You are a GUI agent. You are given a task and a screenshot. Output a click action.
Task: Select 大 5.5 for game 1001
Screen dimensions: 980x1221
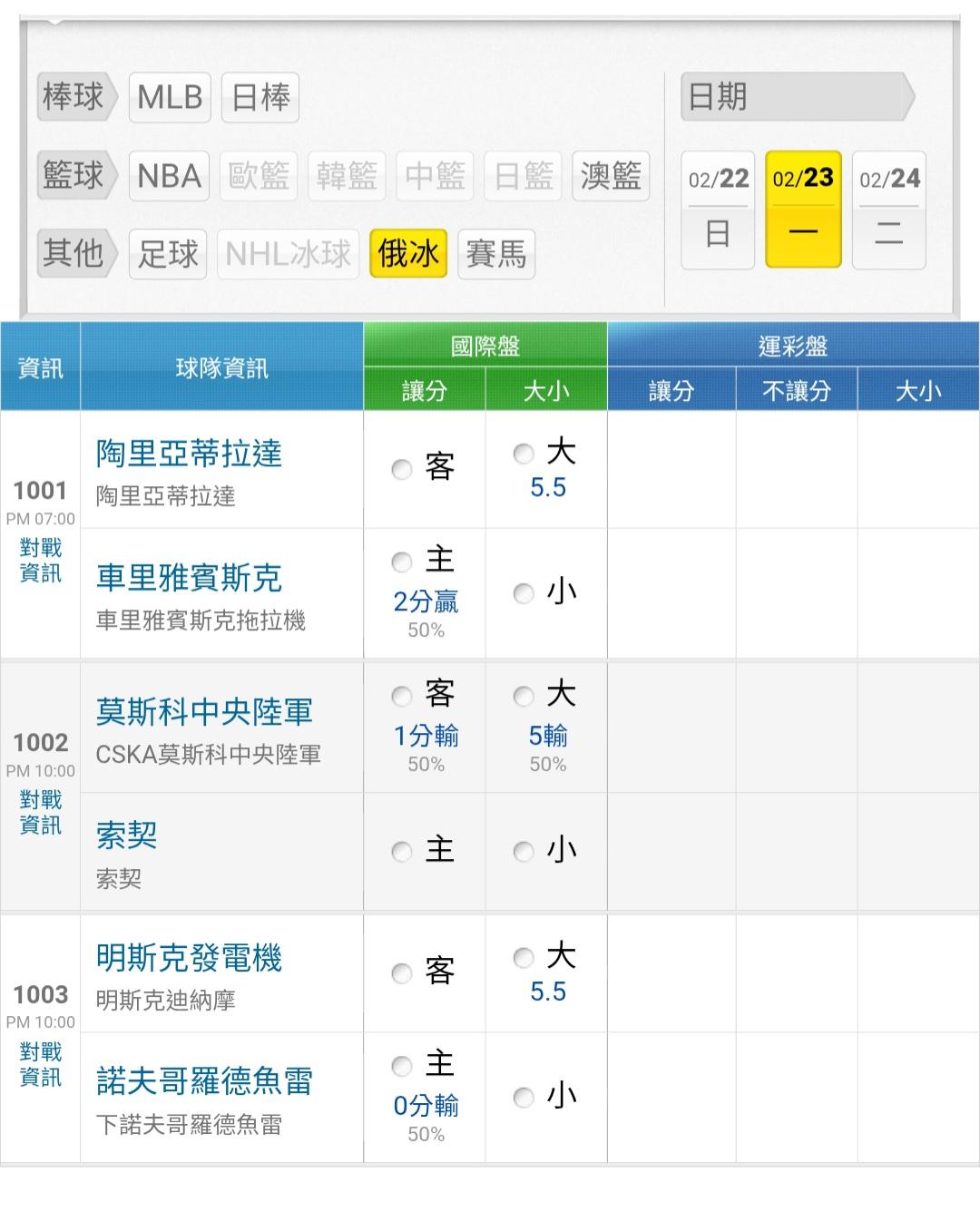(x=524, y=454)
